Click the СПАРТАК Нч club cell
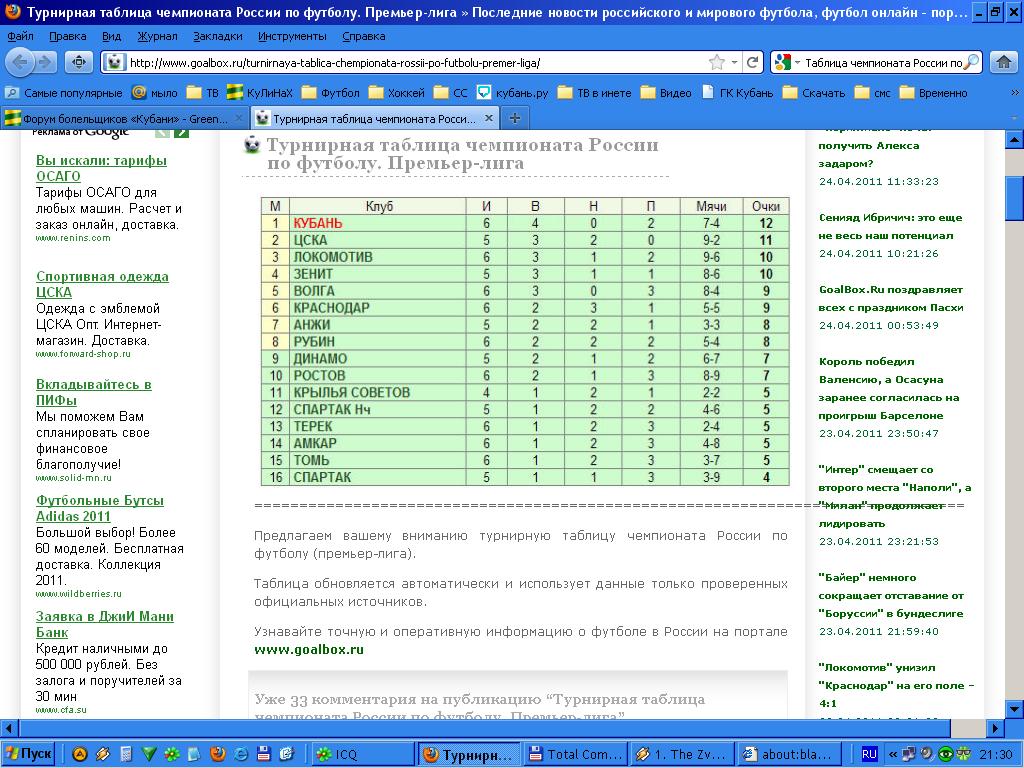1024x768 pixels. 377,410
